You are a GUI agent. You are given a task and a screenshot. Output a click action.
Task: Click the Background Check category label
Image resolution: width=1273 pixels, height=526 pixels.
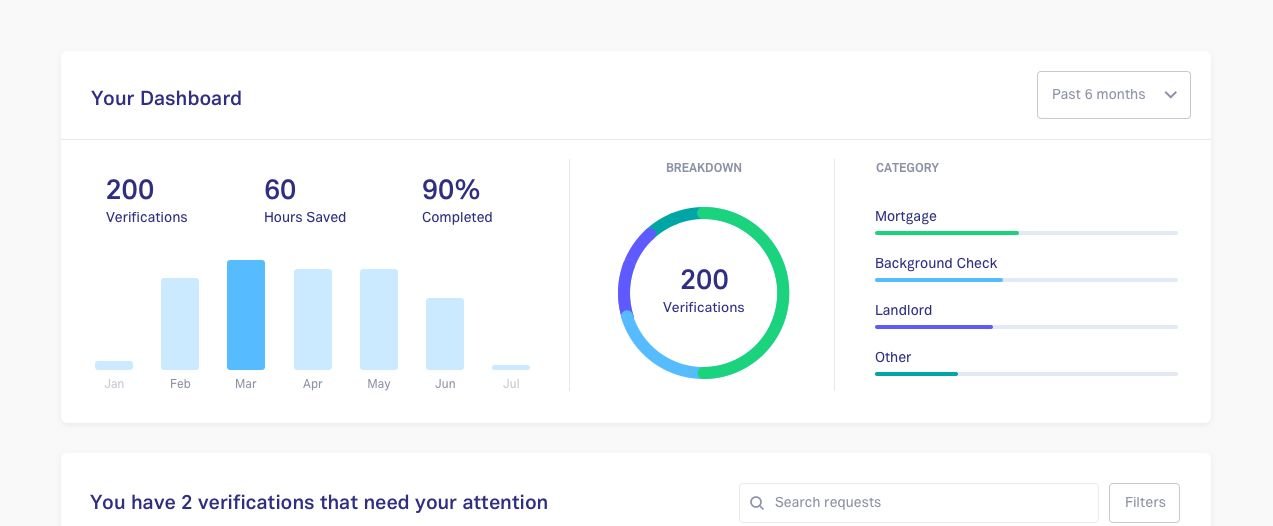coord(936,263)
